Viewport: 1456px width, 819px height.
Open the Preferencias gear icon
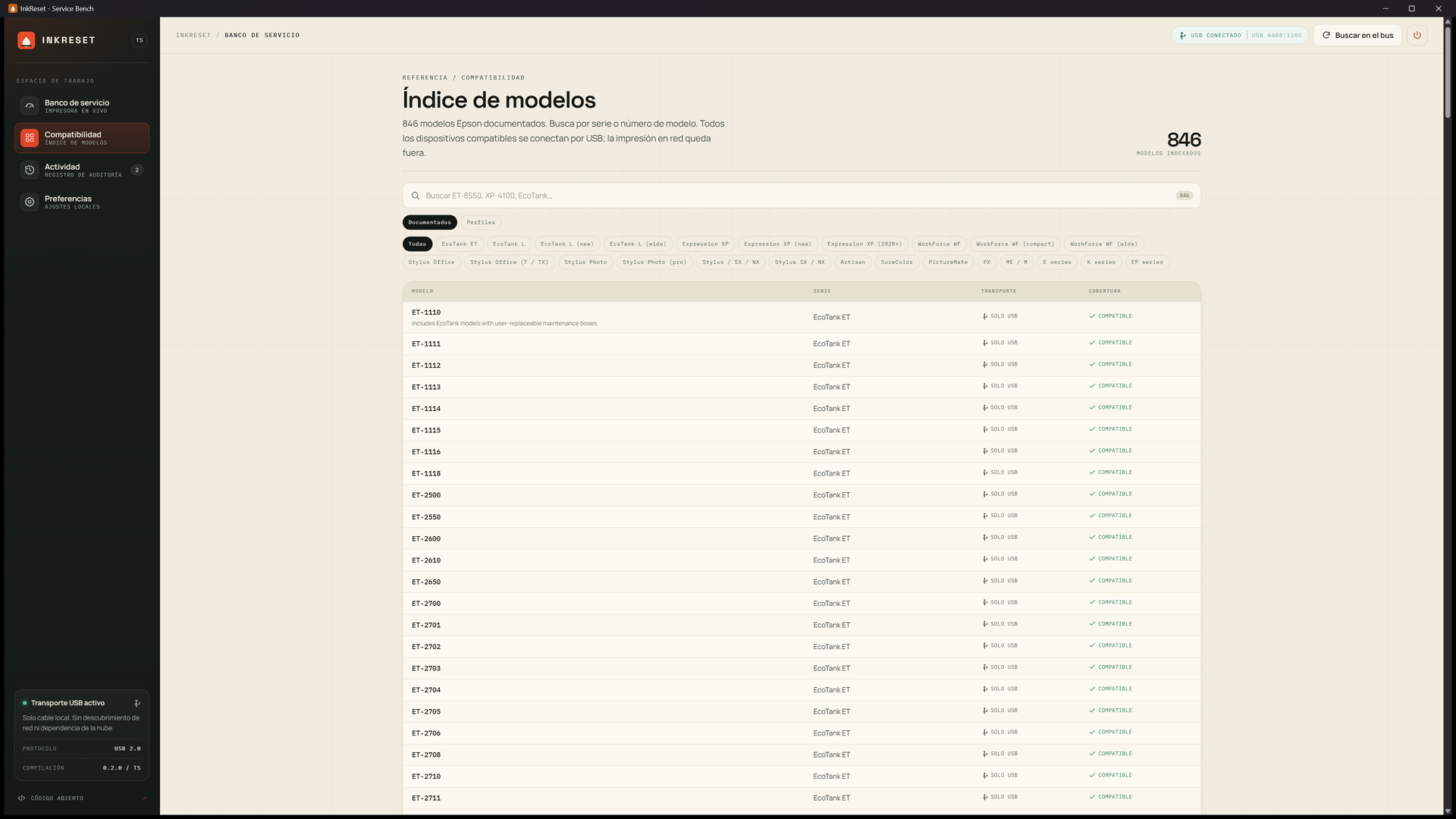[30, 202]
